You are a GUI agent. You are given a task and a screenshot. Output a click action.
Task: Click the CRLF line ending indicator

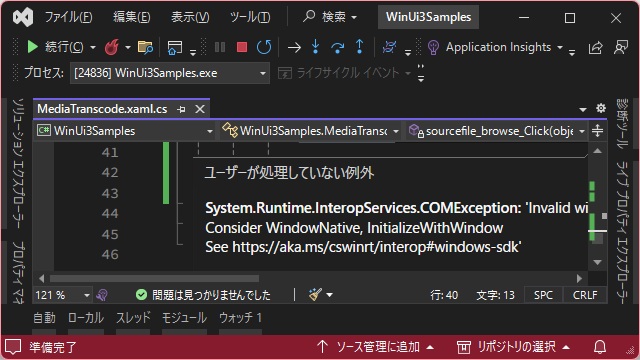pyautogui.click(x=585, y=295)
